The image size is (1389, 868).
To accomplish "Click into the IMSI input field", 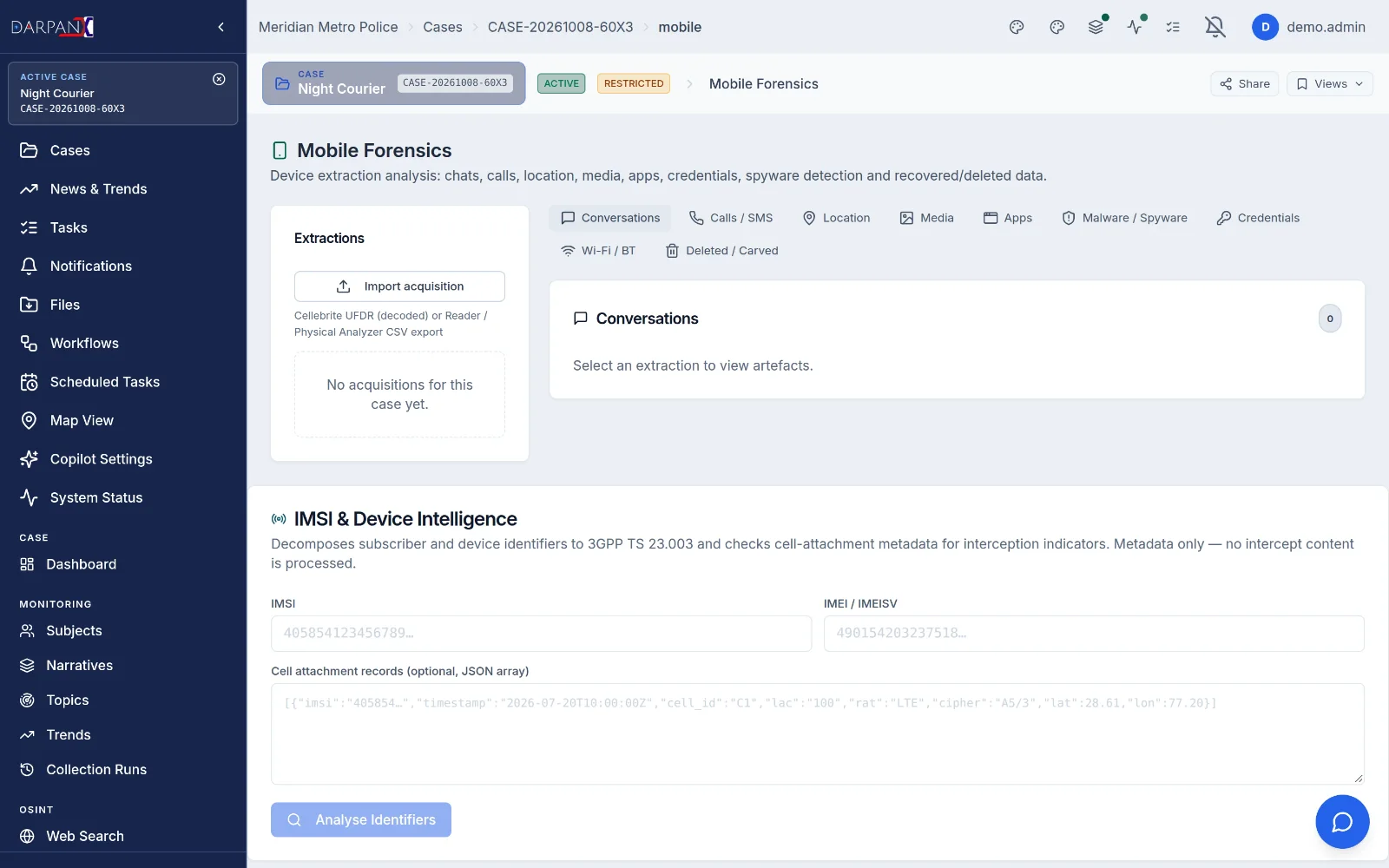I will [x=541, y=634].
